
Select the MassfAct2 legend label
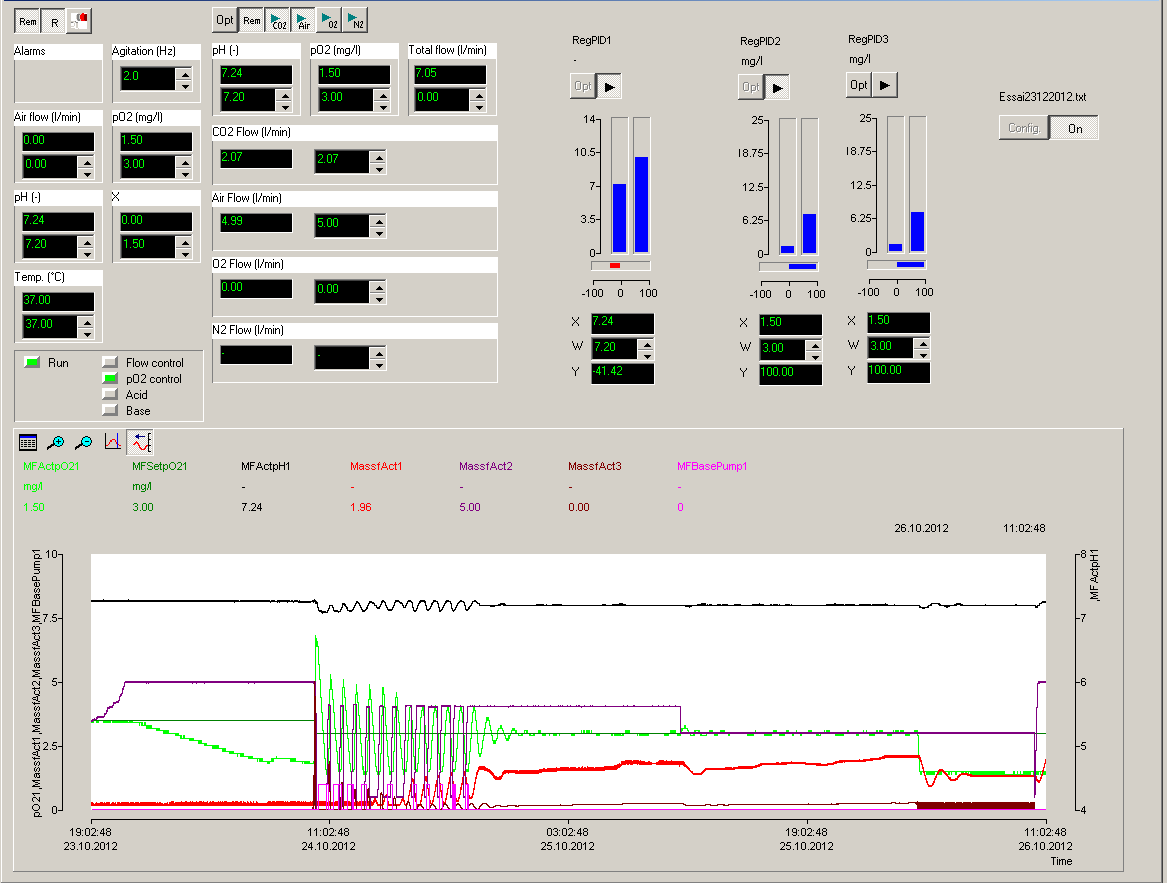485,466
